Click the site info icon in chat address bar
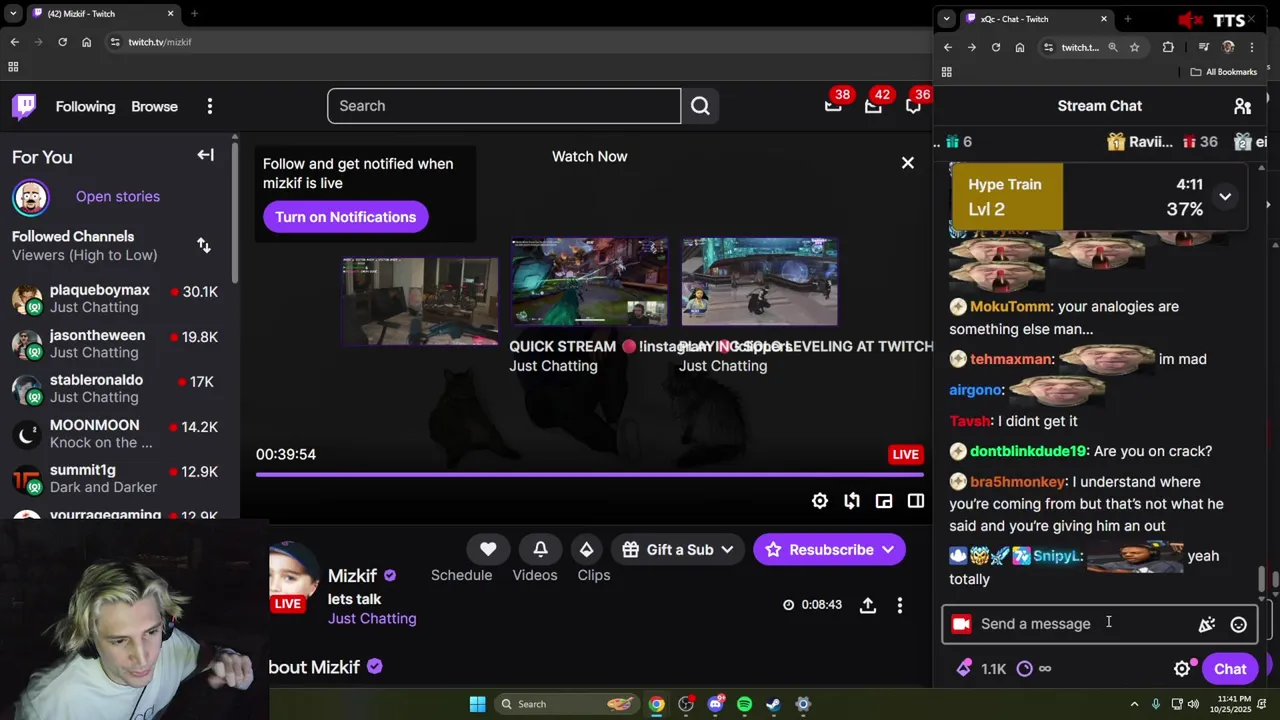This screenshot has width=1280, height=720. coord(1048,47)
